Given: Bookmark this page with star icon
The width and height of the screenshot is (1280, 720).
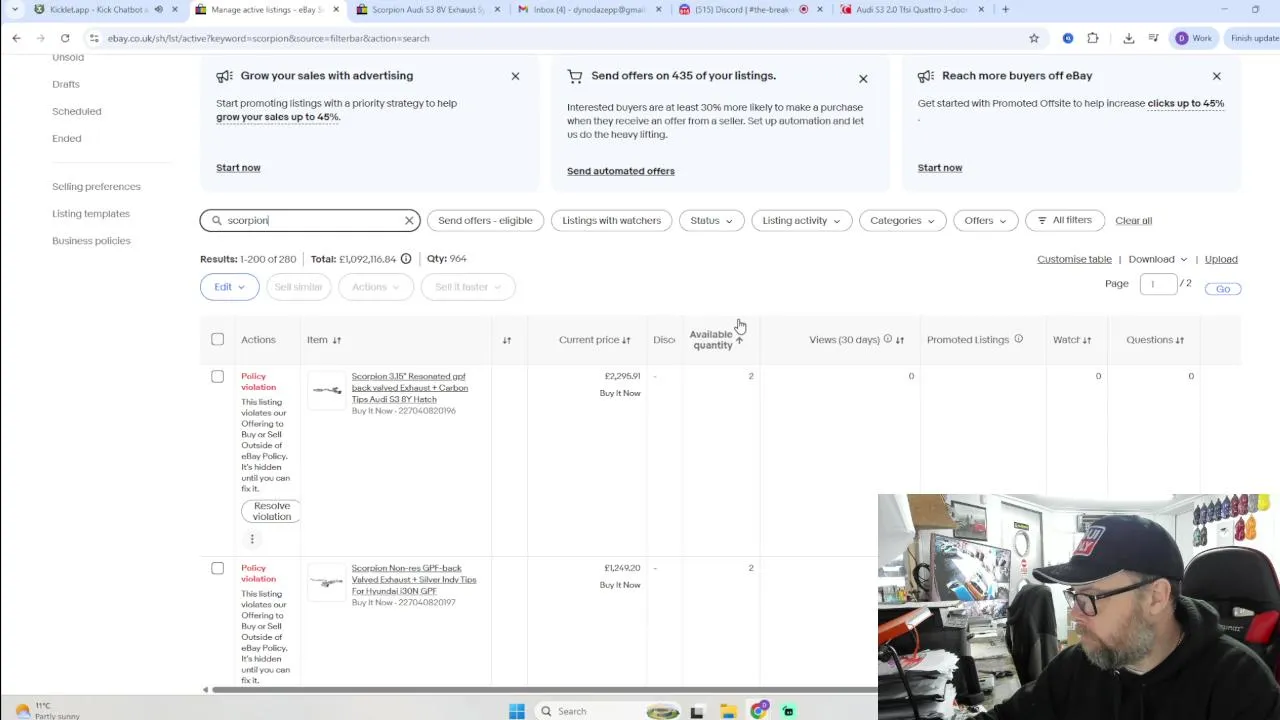Looking at the screenshot, I should click(x=1034, y=38).
